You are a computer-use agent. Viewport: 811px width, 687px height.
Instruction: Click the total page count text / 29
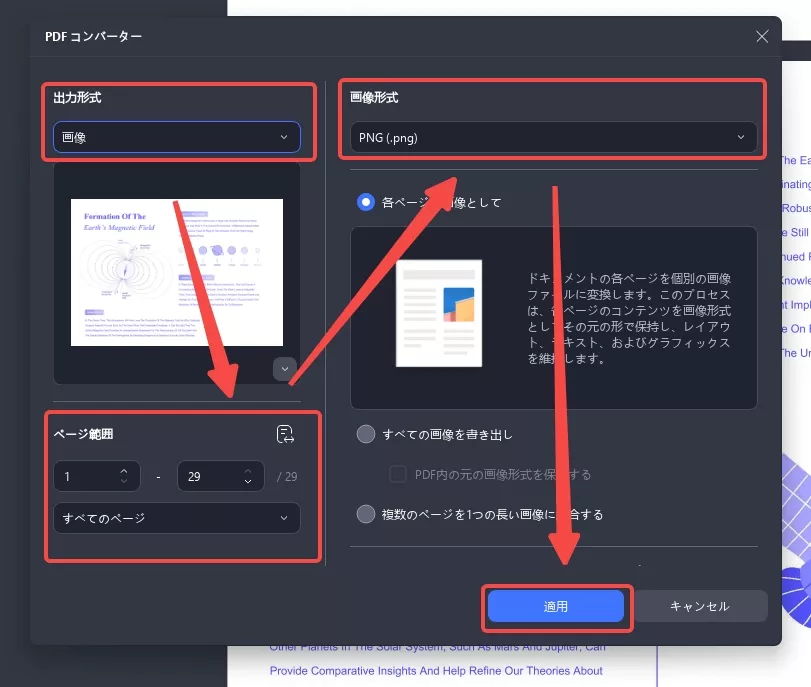coord(287,476)
